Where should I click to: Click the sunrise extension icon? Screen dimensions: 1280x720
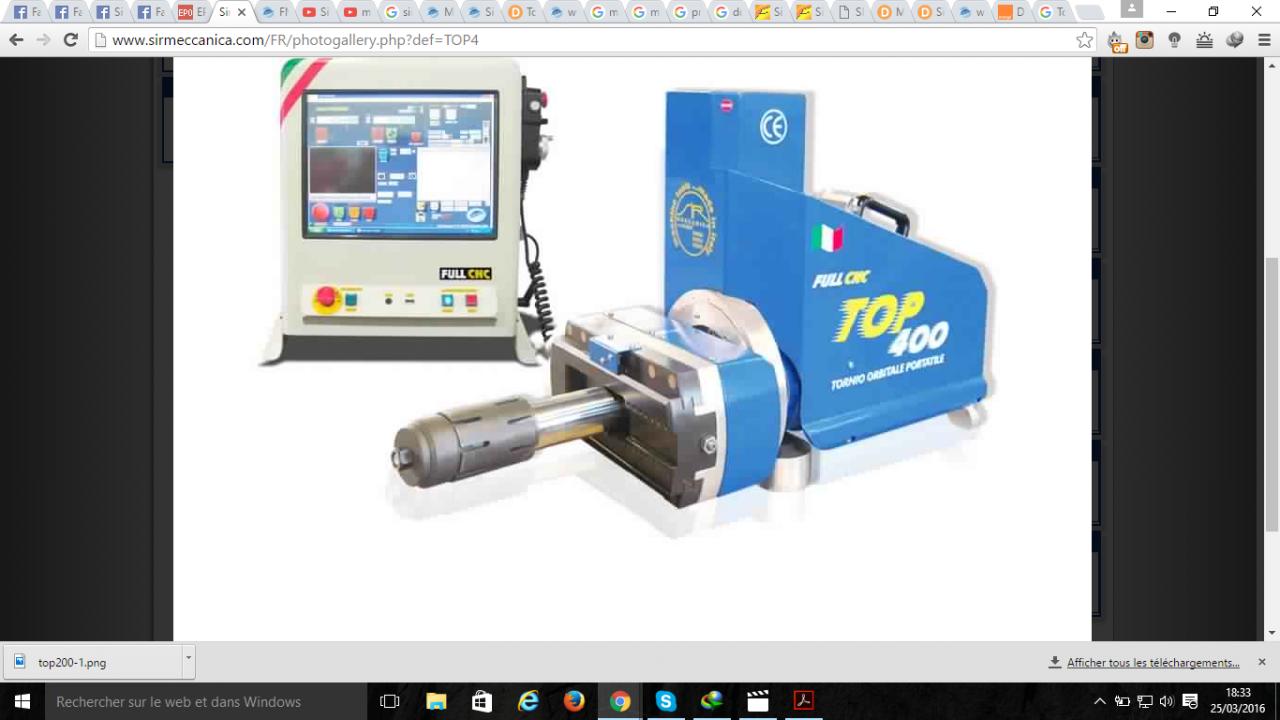point(1205,40)
